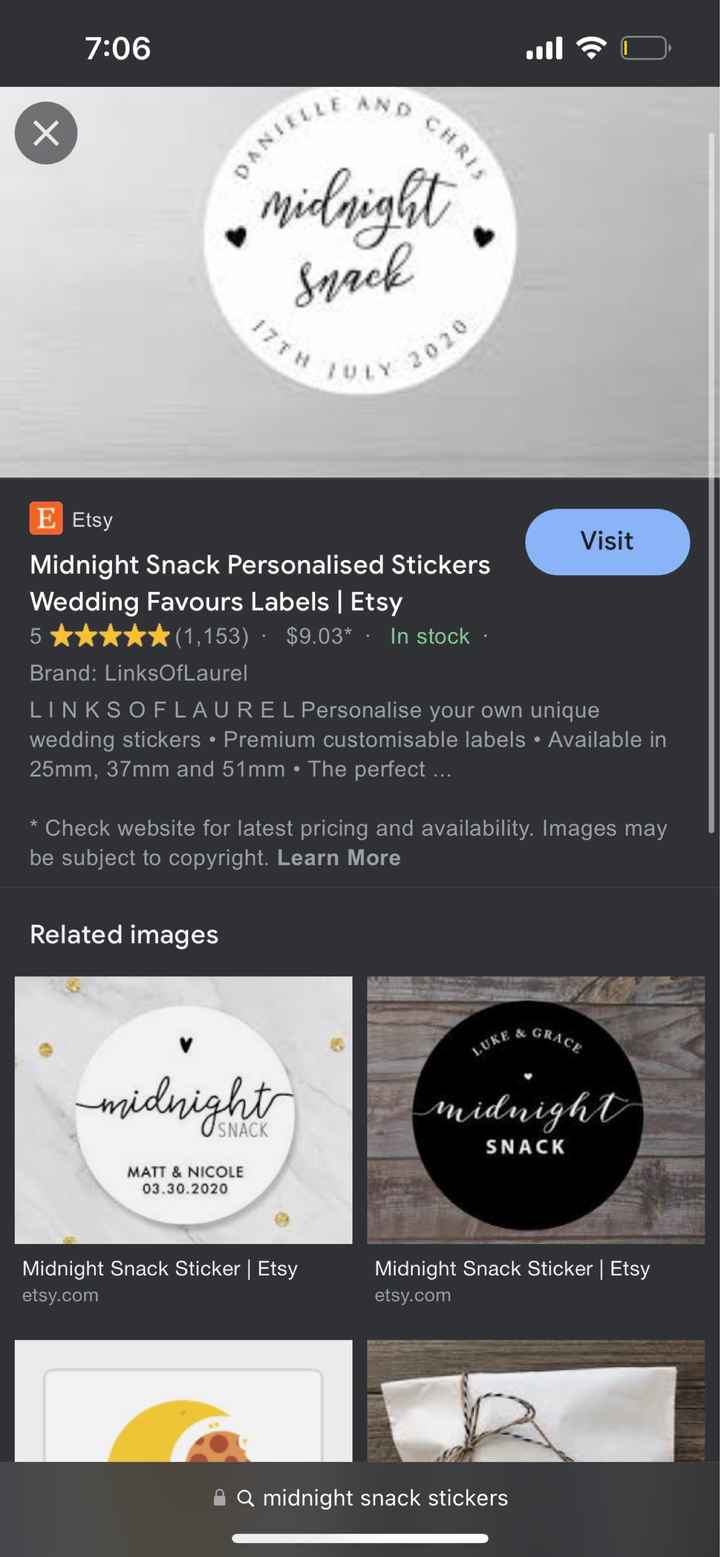720x1557 pixels.
Task: Open the twine-wrapped white bag thumbnail
Action: coord(536,1400)
